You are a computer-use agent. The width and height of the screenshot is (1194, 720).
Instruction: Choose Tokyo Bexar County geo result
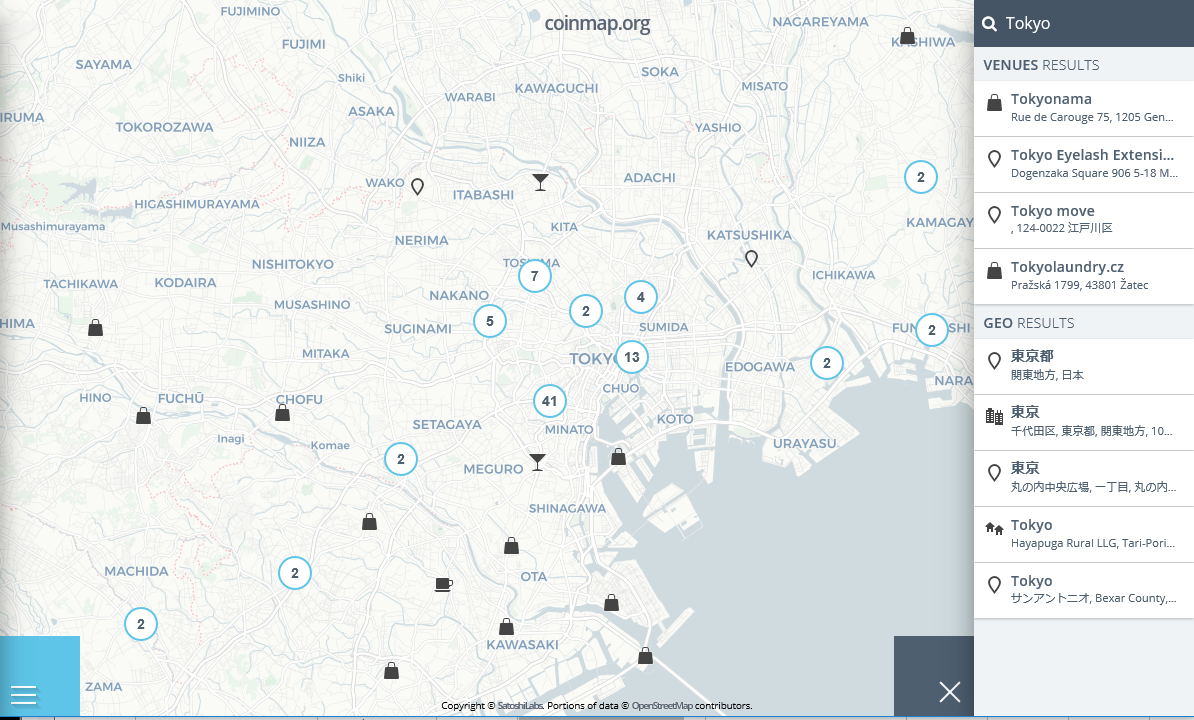click(1083, 590)
